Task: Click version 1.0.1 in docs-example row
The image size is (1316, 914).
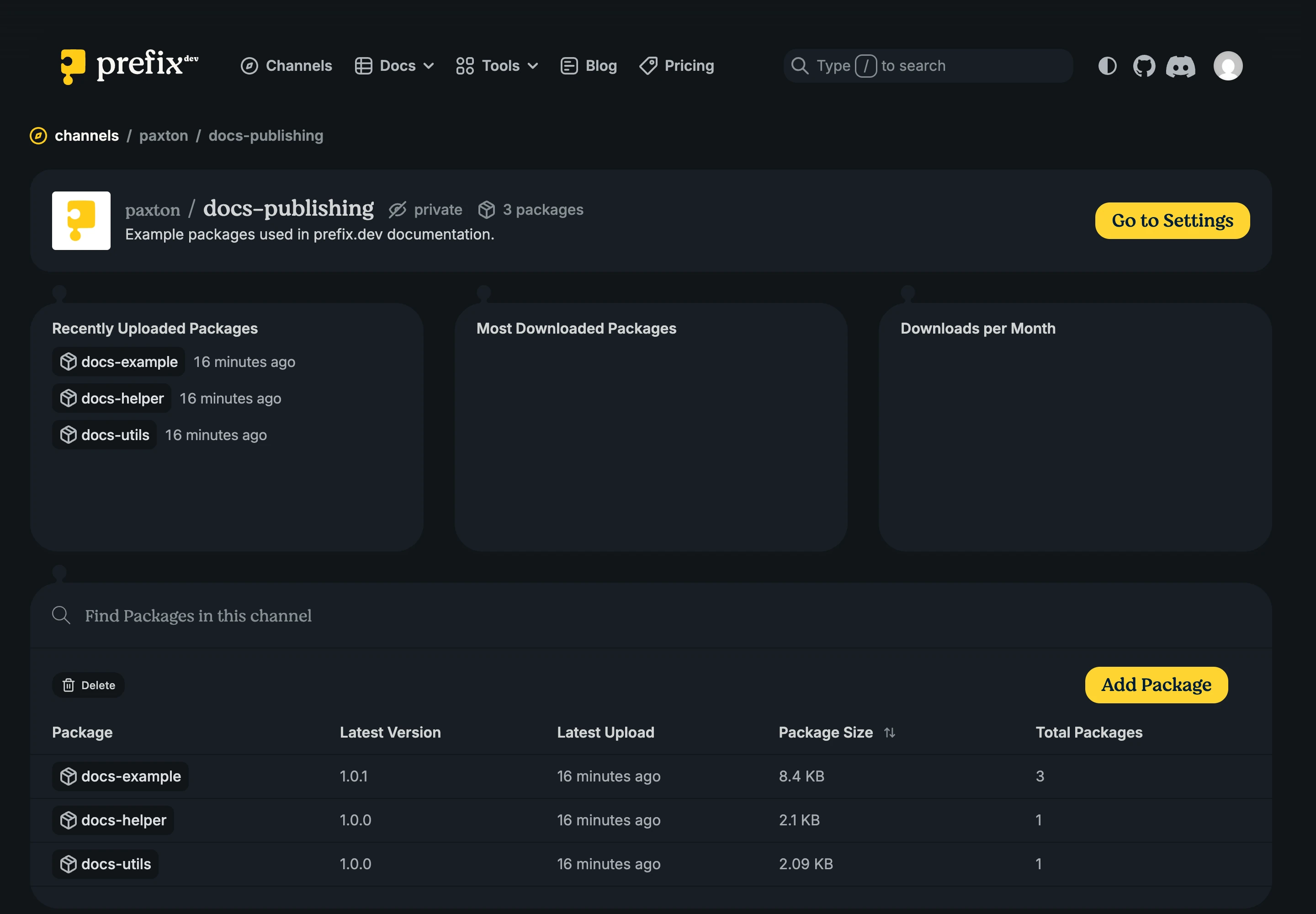Action: pos(354,776)
